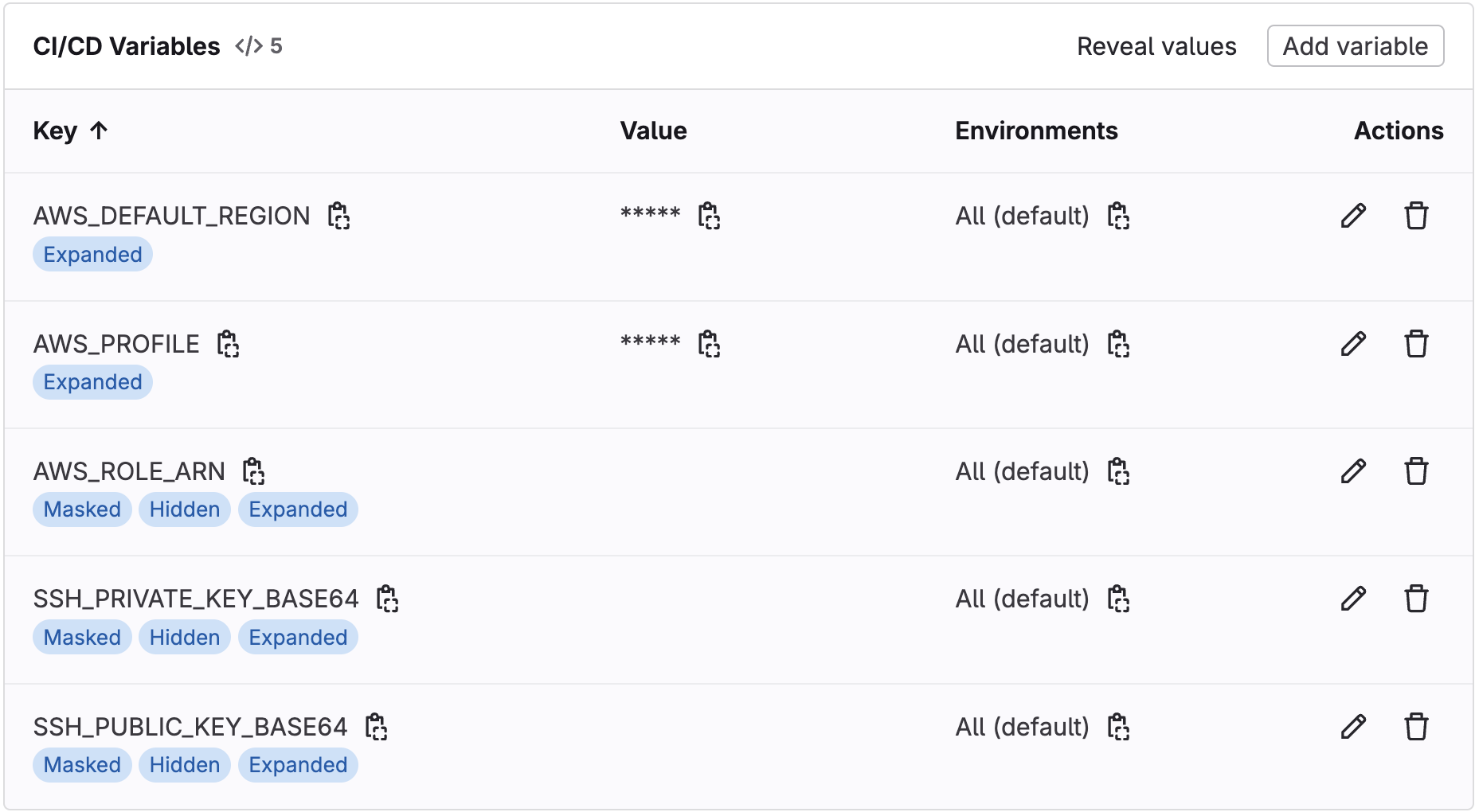
Task: Copy the masked value of AWS_DEFAULT_REGION
Action: click(x=710, y=216)
